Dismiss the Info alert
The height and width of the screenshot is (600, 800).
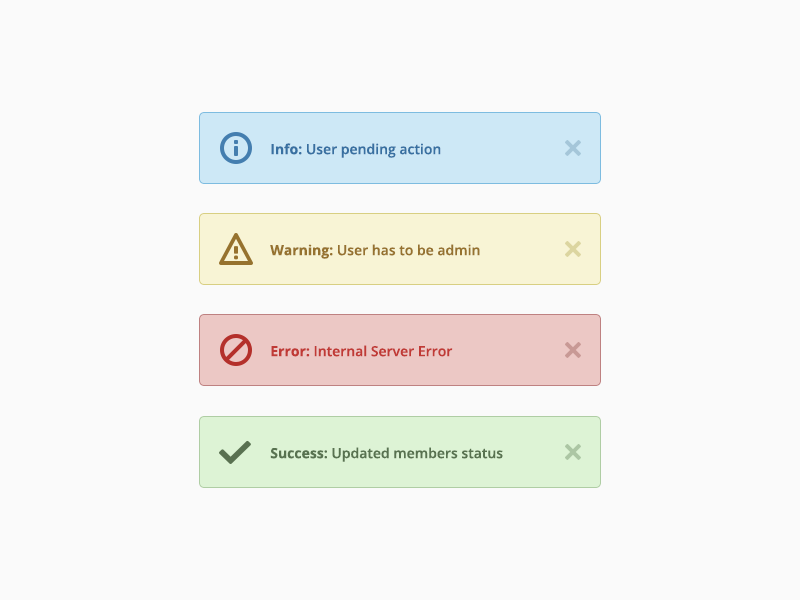pos(572,148)
